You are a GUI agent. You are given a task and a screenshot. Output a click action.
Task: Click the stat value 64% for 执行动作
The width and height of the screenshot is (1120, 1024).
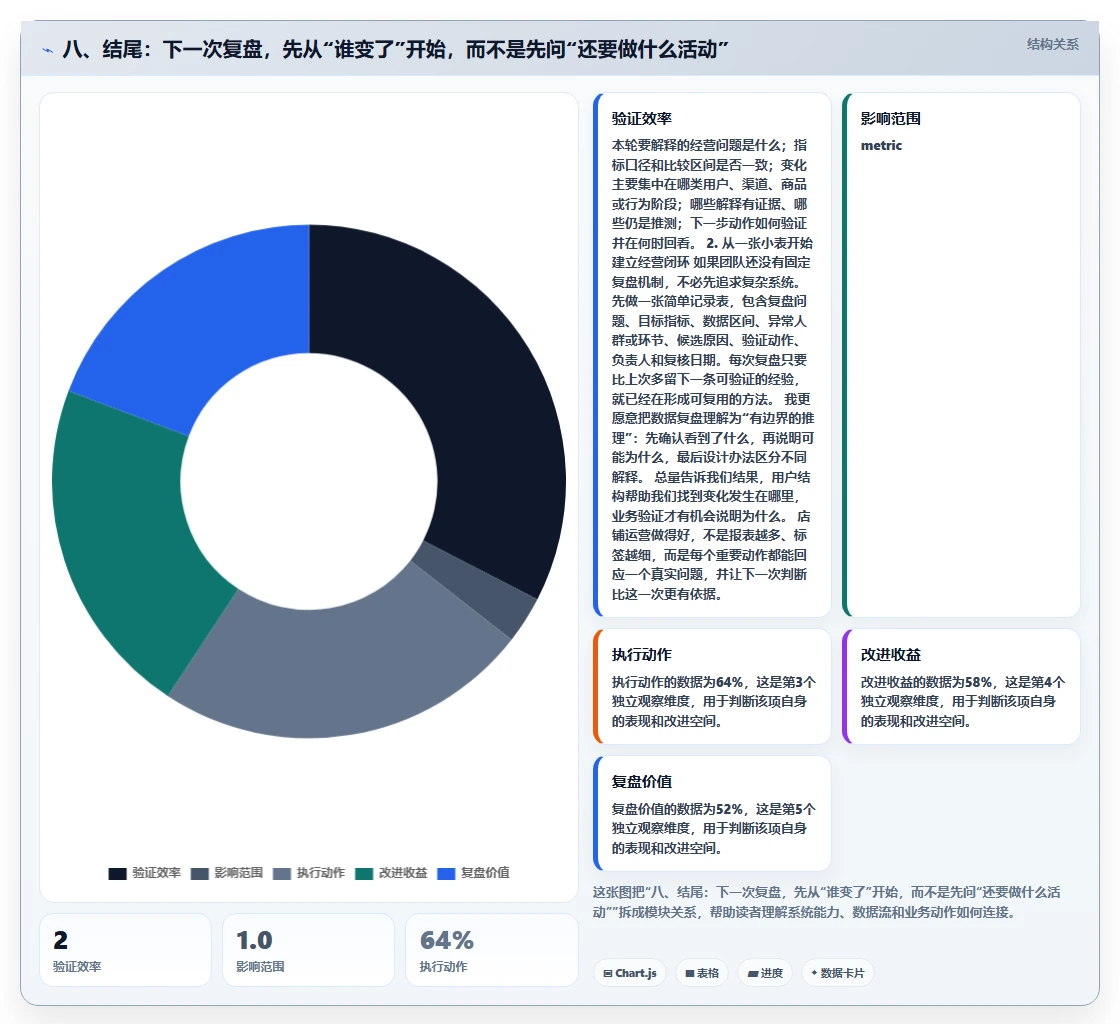pos(446,940)
